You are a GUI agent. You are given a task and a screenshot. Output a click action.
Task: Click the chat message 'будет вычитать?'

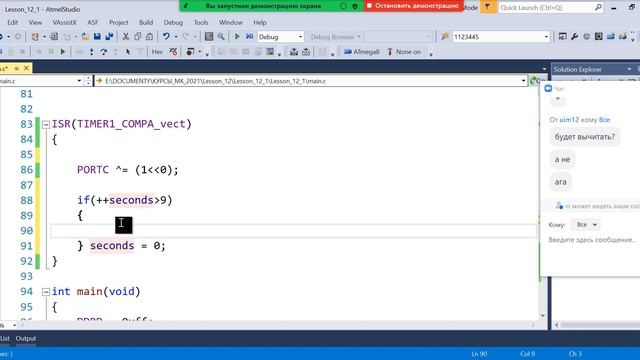pos(584,137)
